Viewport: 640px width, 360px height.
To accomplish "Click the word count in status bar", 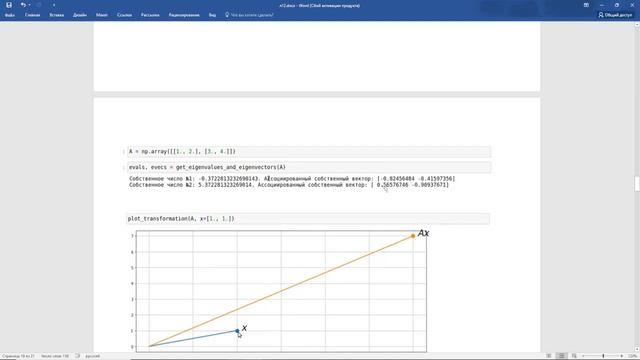I will coord(55,356).
